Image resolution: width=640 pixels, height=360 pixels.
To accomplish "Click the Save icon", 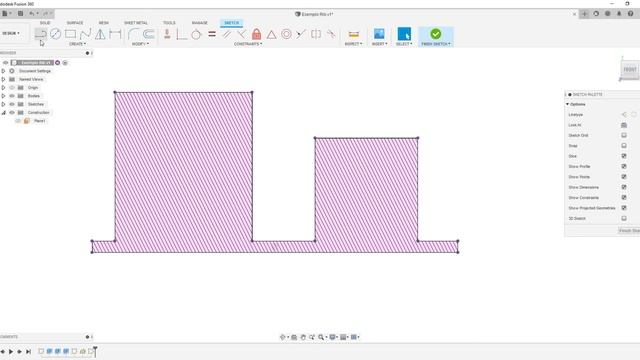I will [20, 13].
